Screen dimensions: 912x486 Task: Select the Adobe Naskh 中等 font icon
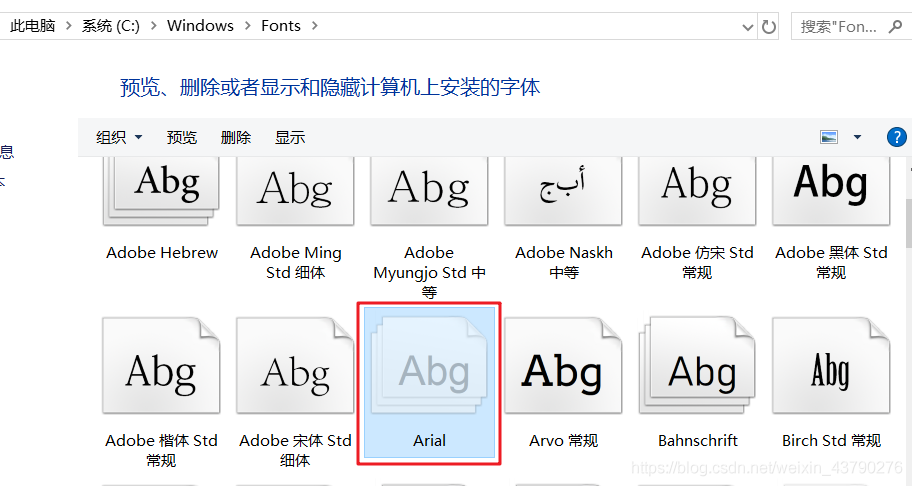563,188
